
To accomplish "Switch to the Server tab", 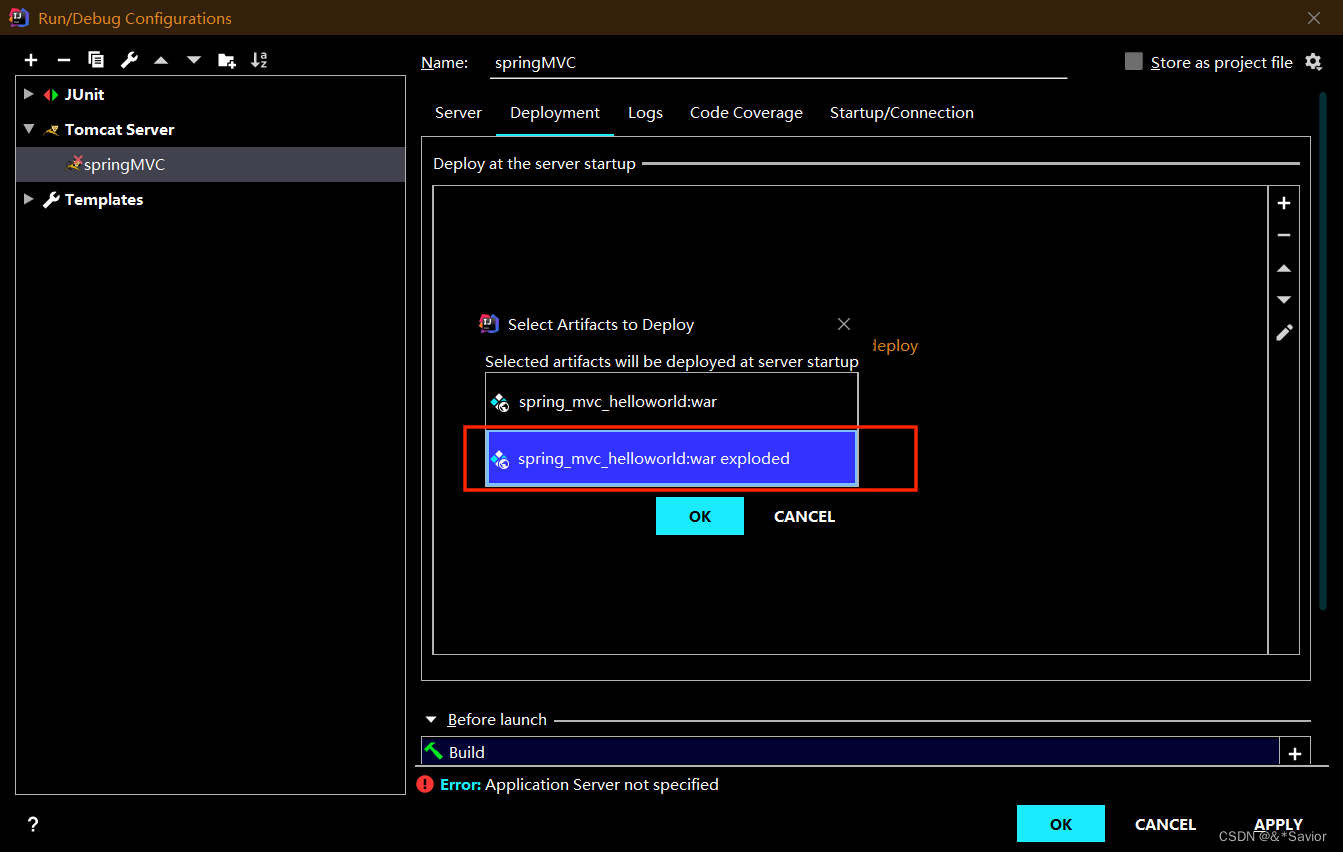I will click(458, 113).
